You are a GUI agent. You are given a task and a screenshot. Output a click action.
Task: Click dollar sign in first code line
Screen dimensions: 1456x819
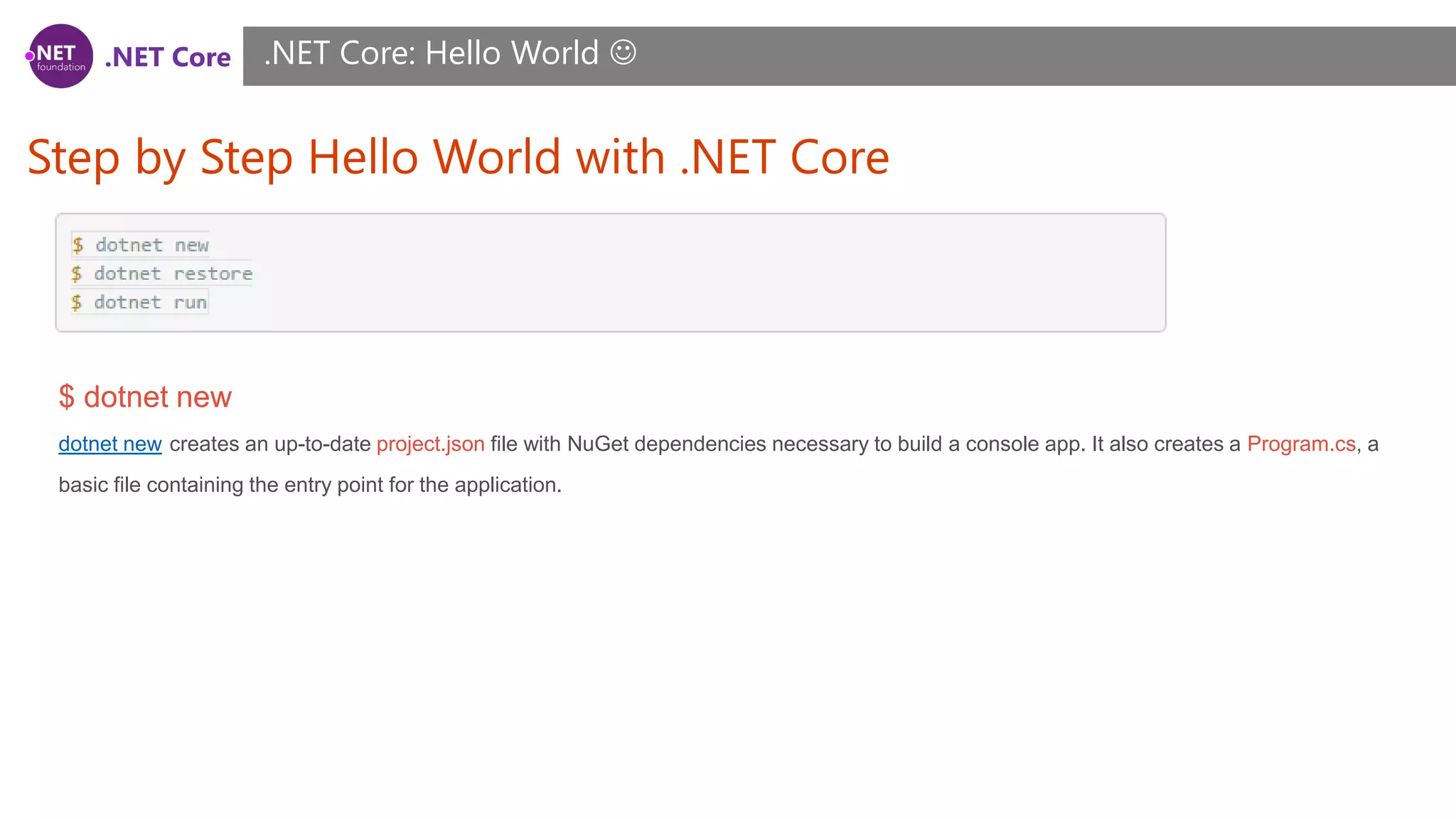tap(78, 245)
